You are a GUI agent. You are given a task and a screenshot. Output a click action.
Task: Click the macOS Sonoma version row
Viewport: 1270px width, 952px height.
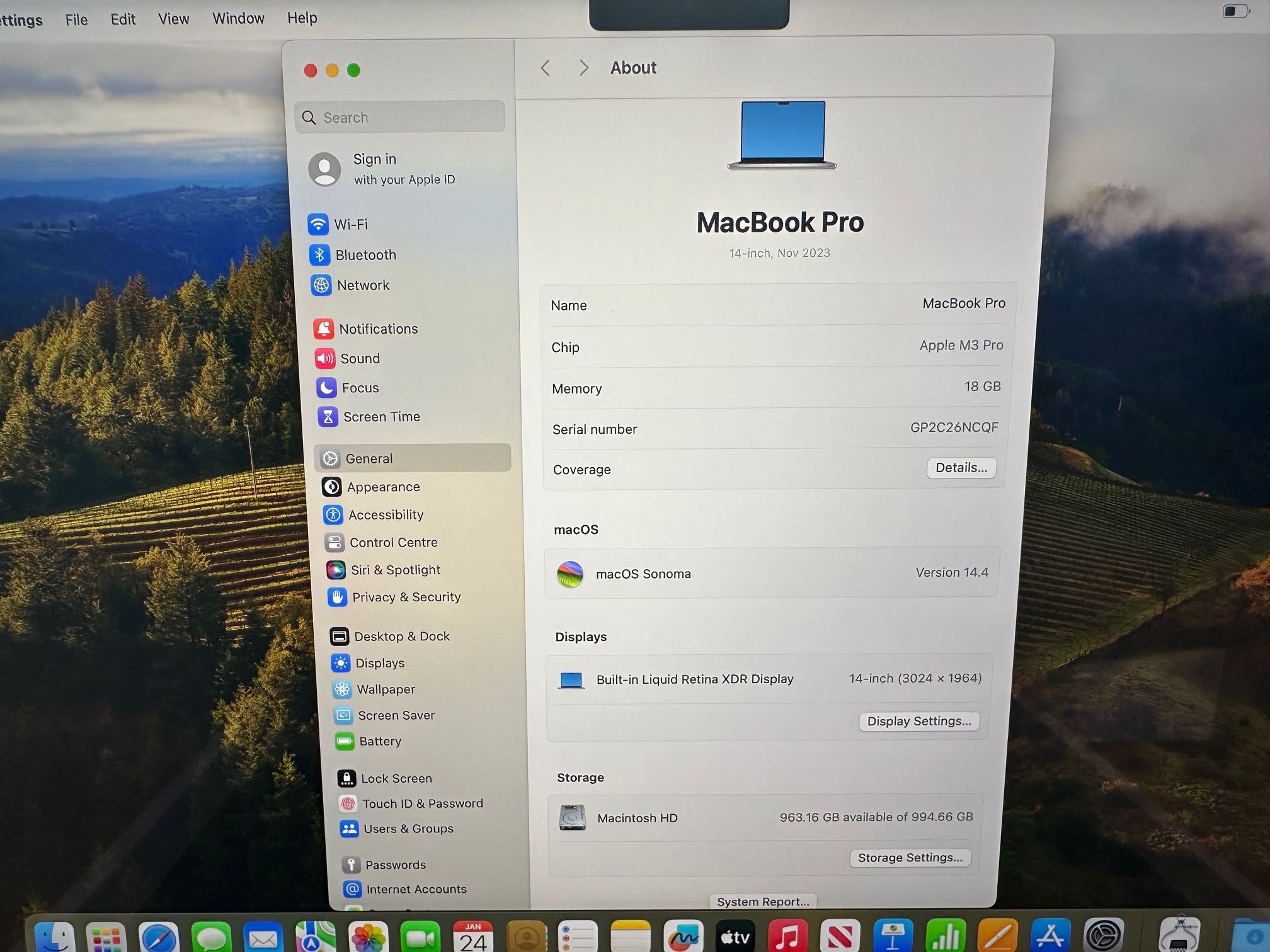coord(772,573)
